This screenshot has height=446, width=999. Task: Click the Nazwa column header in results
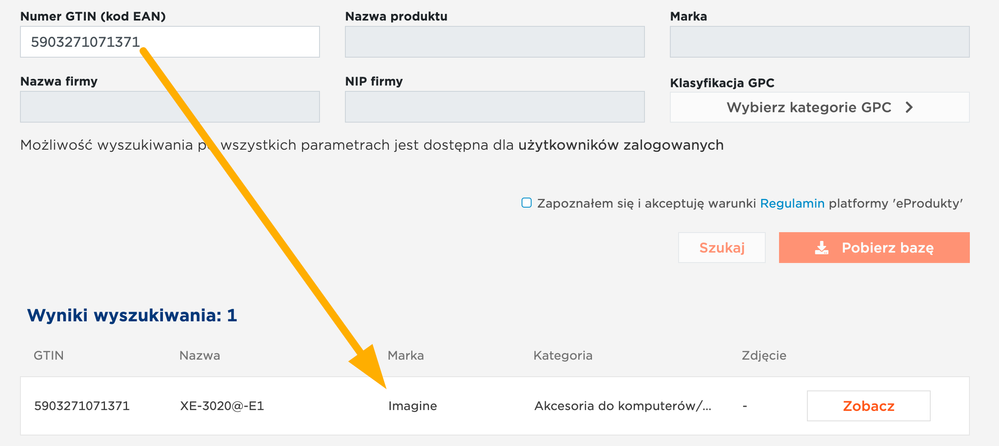coord(199,356)
